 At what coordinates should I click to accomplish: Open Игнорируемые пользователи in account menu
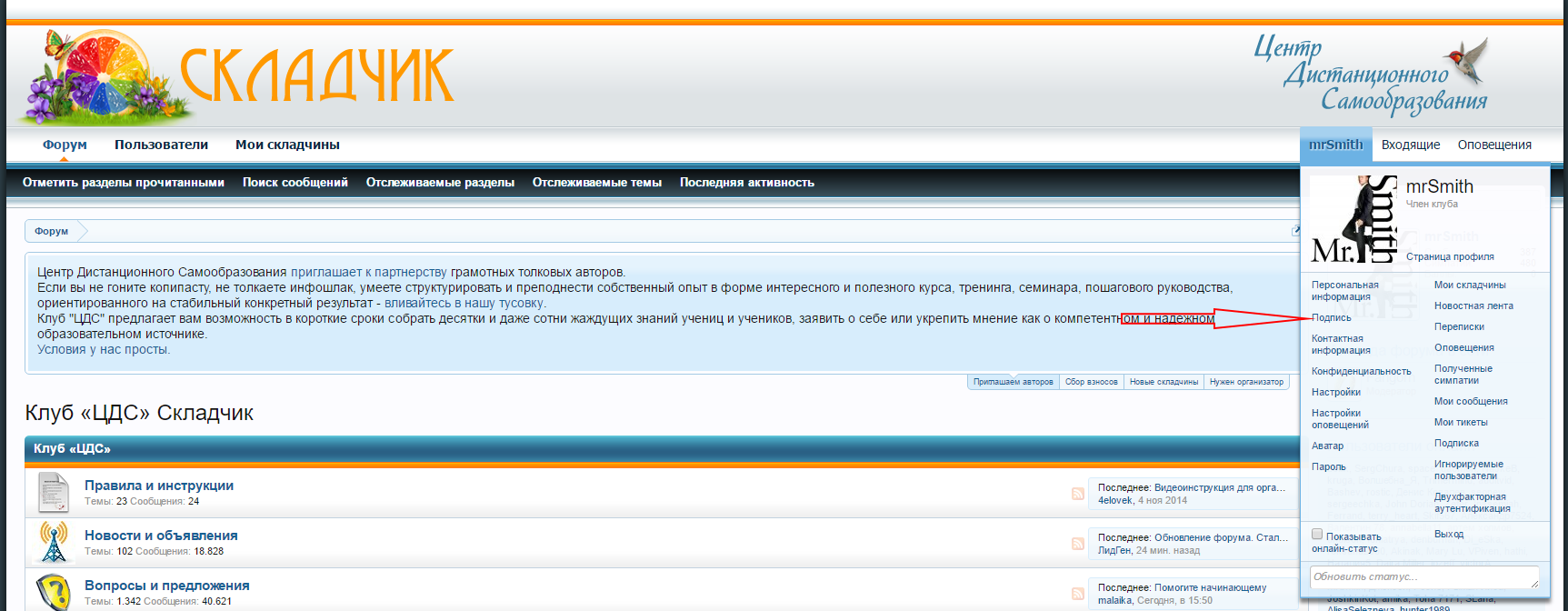point(1468,470)
